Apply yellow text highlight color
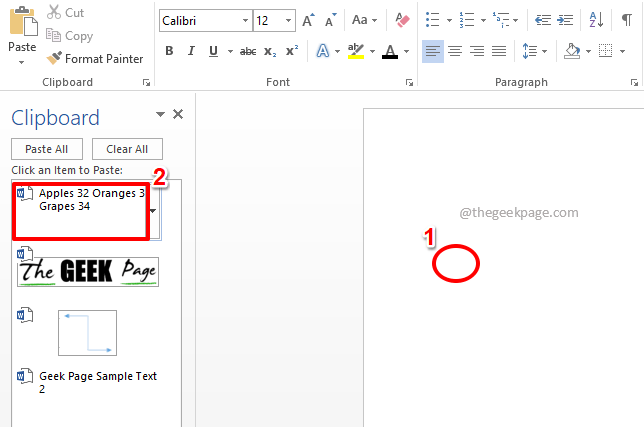 tap(354, 51)
